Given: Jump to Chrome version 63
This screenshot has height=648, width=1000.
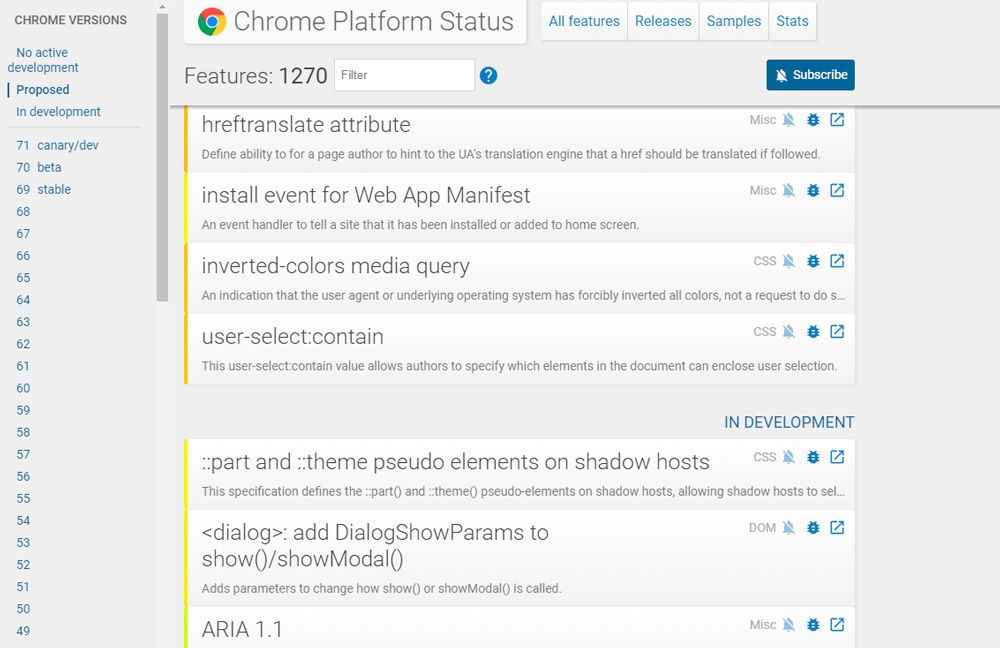Looking at the screenshot, I should click(23, 322).
